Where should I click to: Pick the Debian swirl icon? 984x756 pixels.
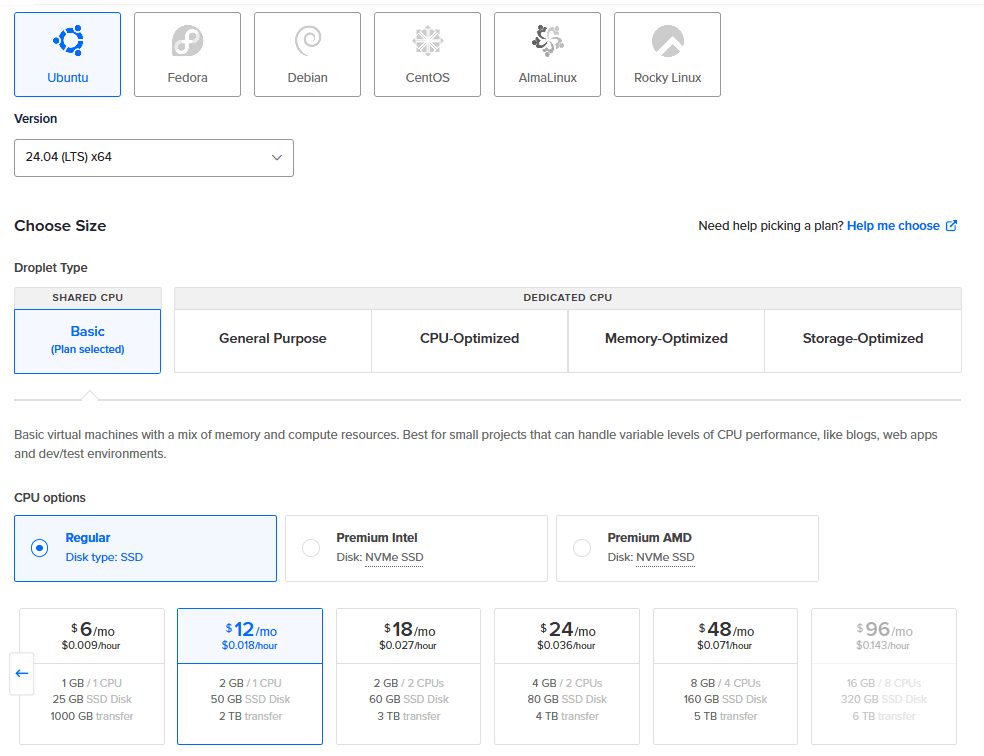307,41
